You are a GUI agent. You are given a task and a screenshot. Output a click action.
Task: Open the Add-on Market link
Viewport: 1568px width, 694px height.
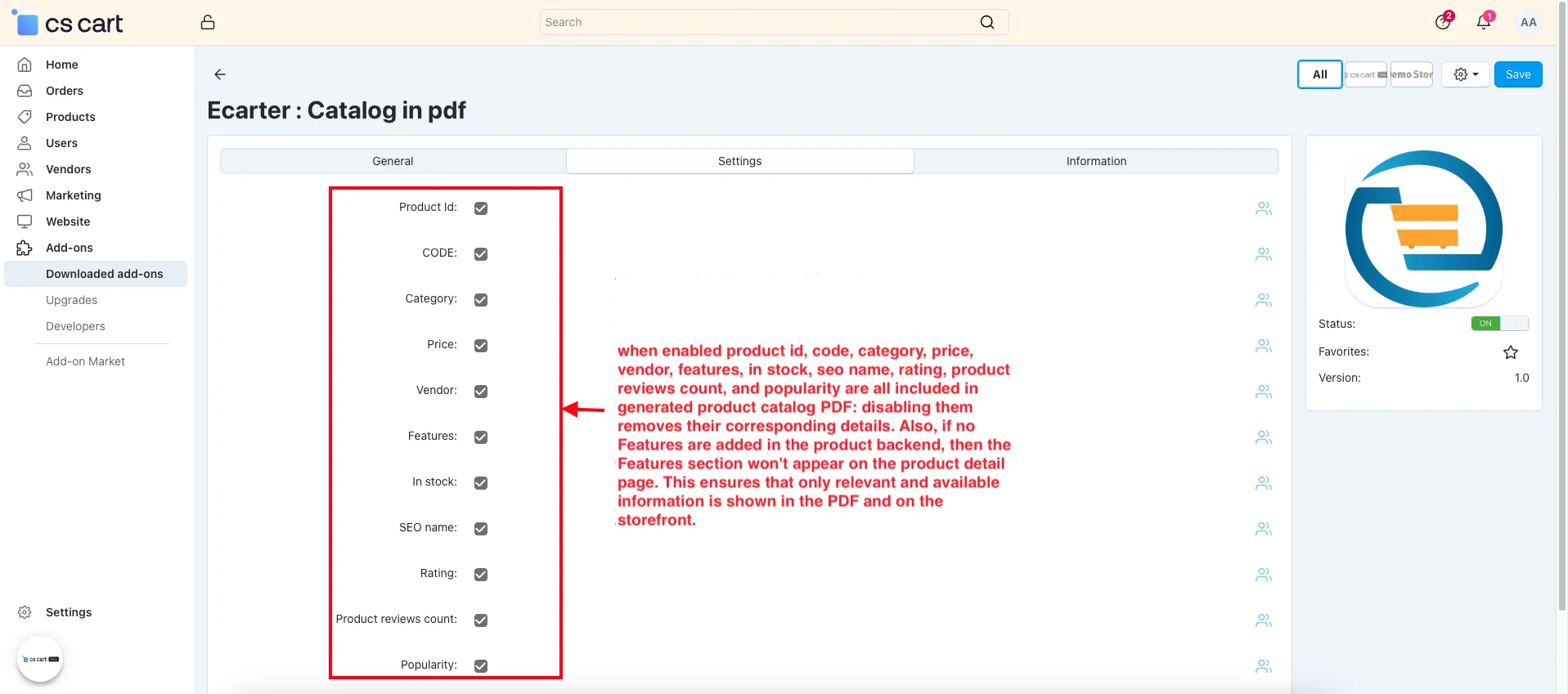point(85,361)
